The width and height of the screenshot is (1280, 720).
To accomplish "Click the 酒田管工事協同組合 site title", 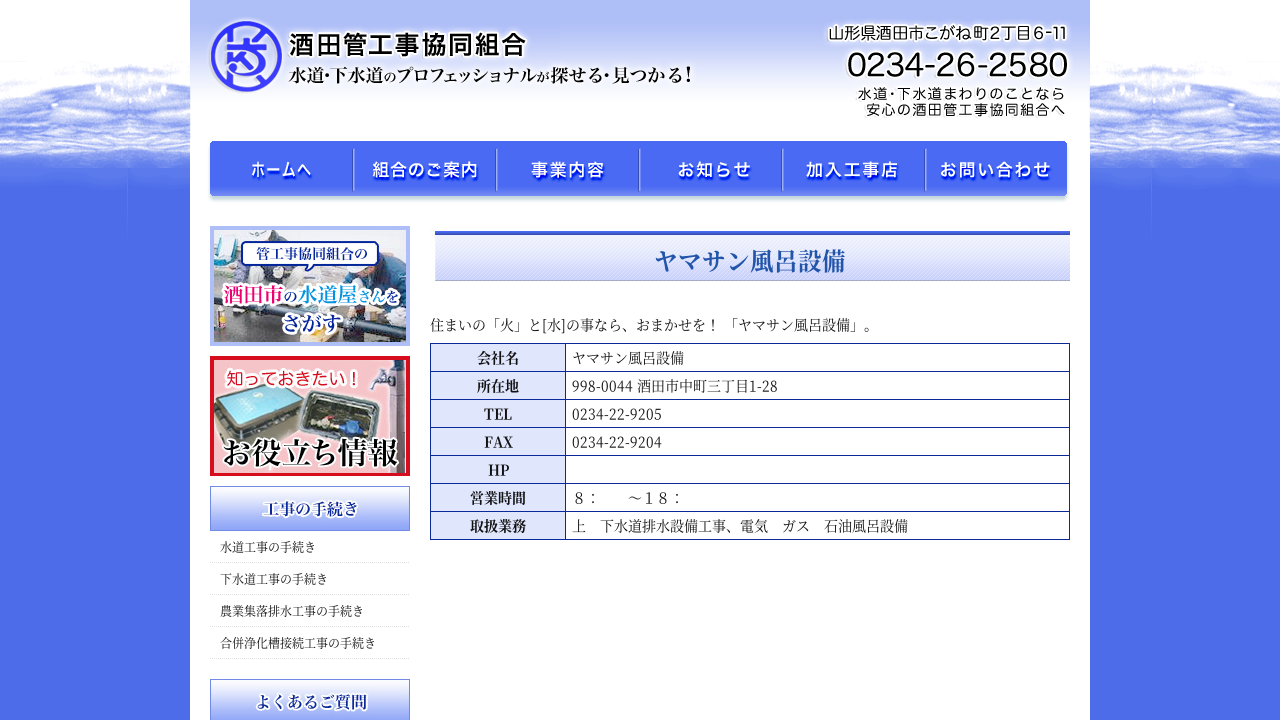I will (x=407, y=45).
